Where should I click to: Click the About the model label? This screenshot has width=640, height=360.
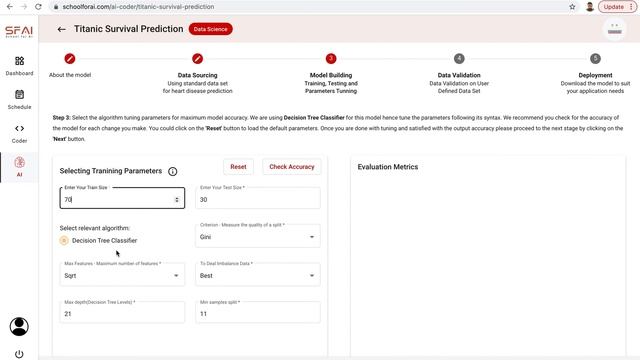click(70, 75)
